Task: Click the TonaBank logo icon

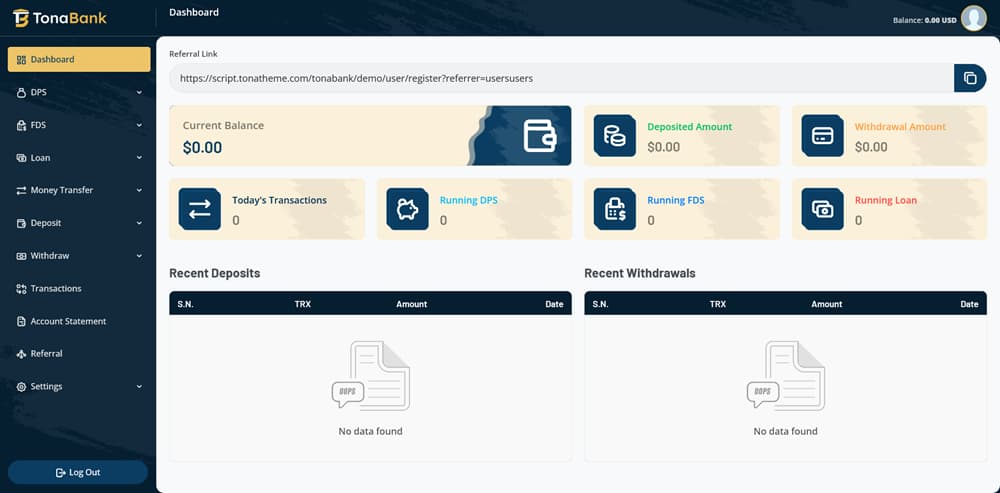Action: click(20, 18)
